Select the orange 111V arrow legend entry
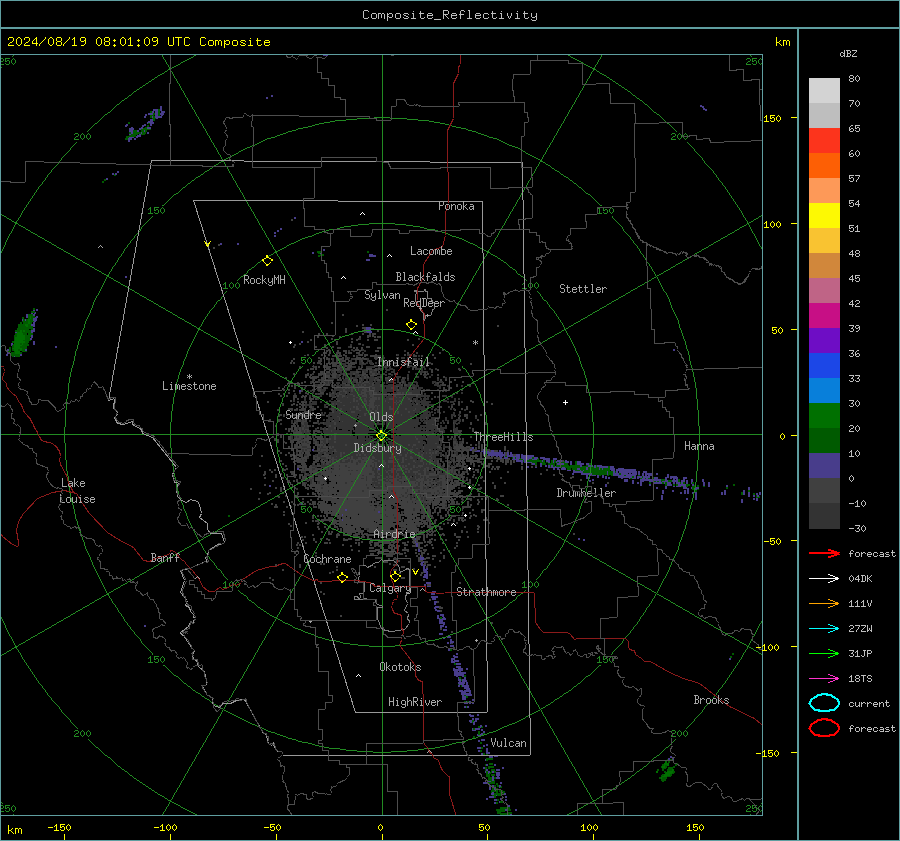Viewport: 900px width, 841px height. [x=824, y=603]
